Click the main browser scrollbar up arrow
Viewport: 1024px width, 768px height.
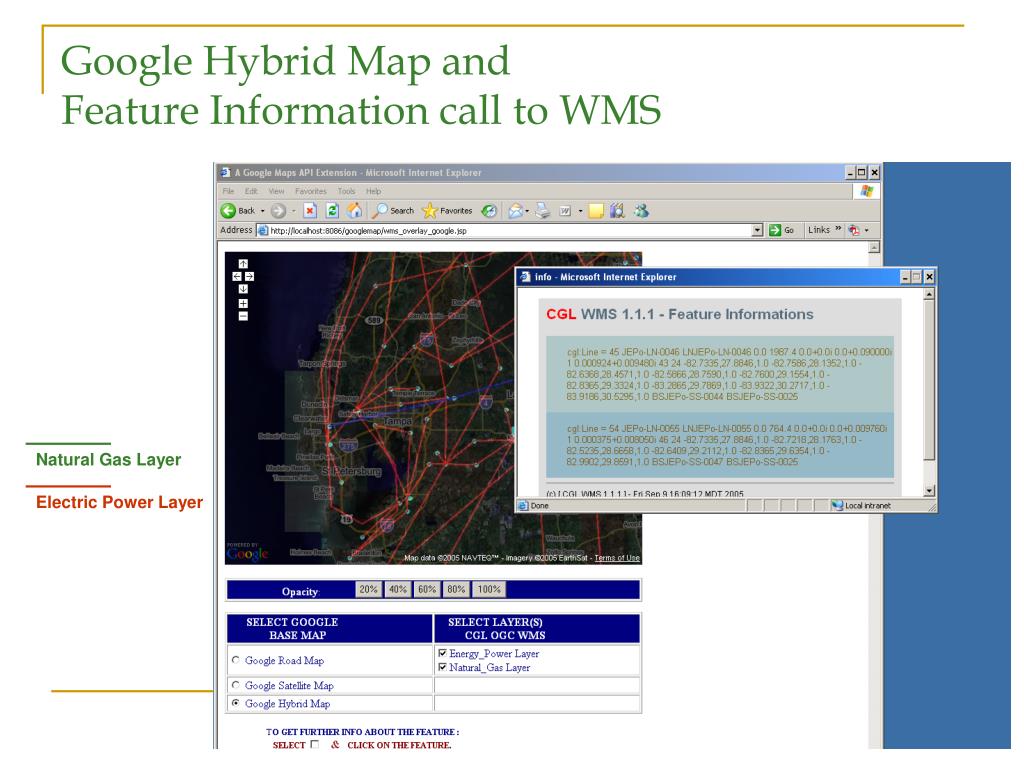pos(874,247)
